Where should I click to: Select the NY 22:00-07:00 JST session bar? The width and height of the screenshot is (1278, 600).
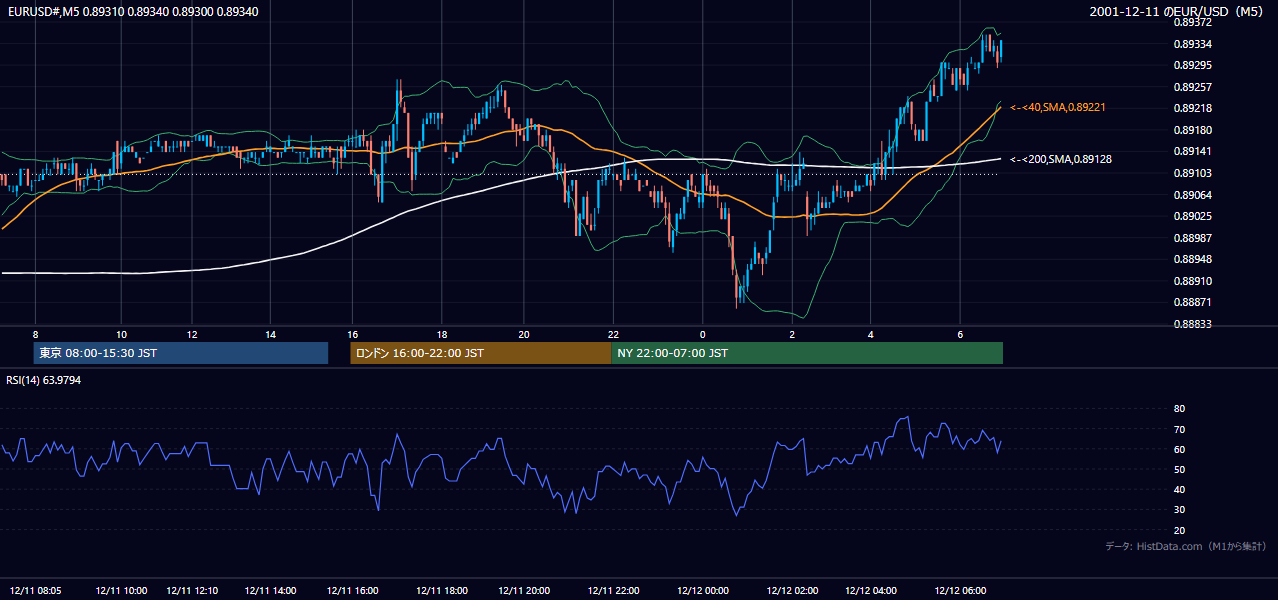coord(807,353)
